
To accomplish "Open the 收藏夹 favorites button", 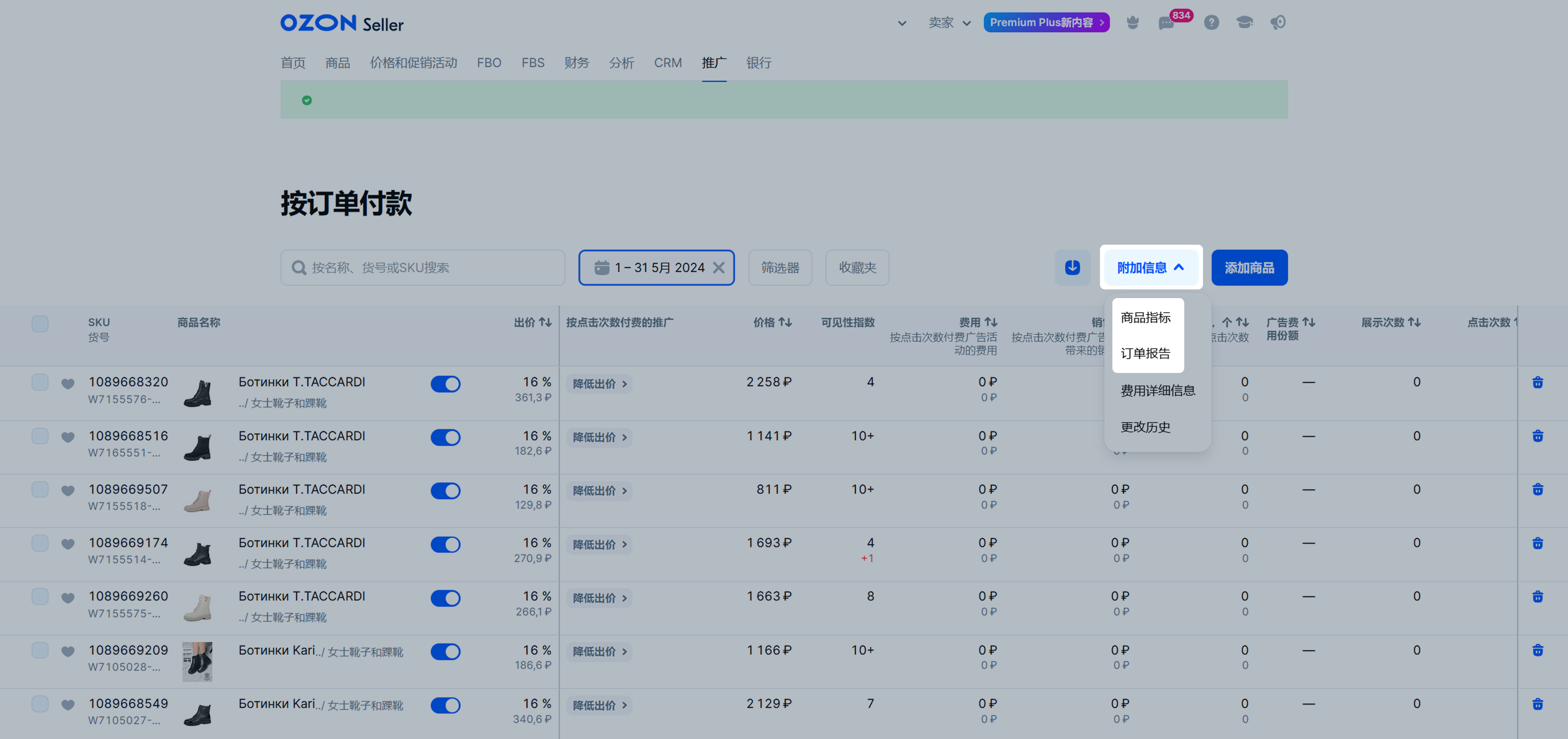I will 857,267.
